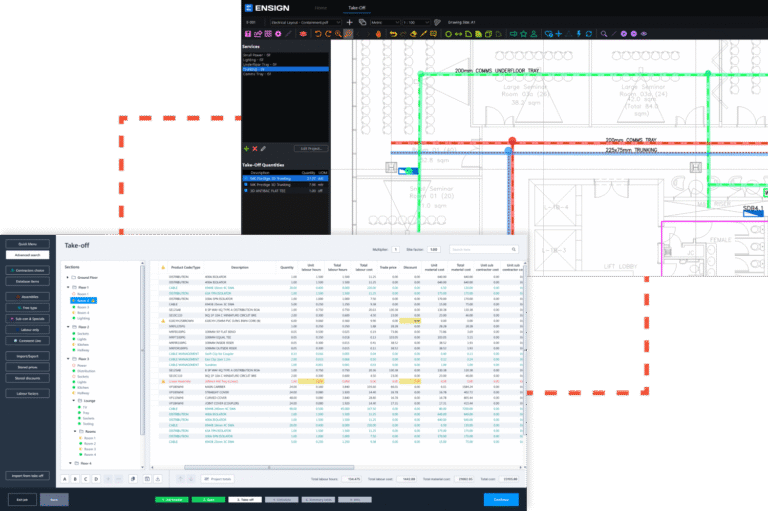Click the Project totals button

click(217, 479)
